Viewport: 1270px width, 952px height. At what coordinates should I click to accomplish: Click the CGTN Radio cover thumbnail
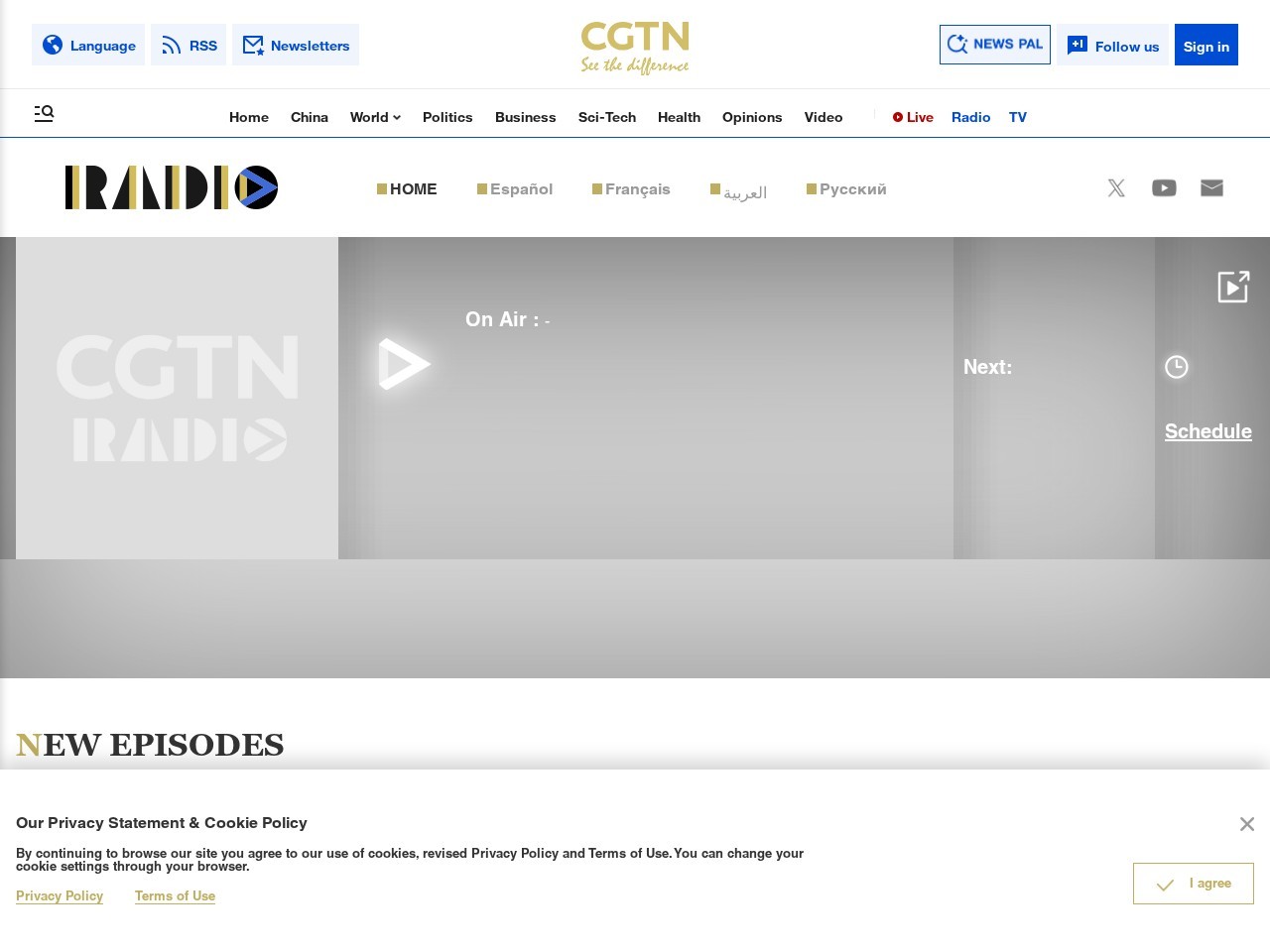(177, 398)
